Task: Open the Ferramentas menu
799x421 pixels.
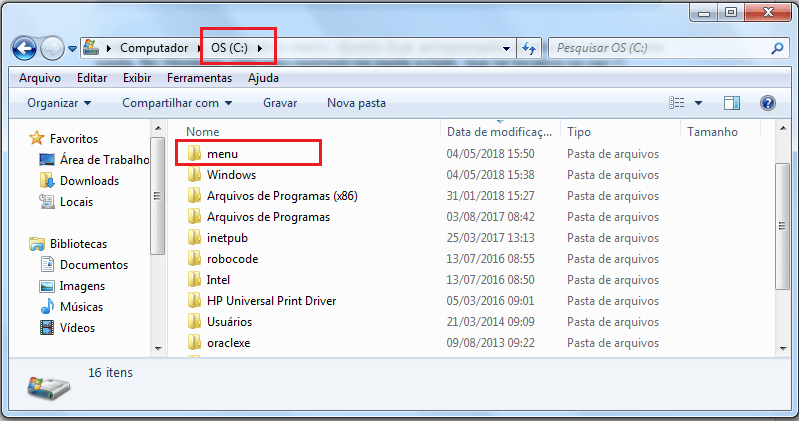Action: (199, 78)
